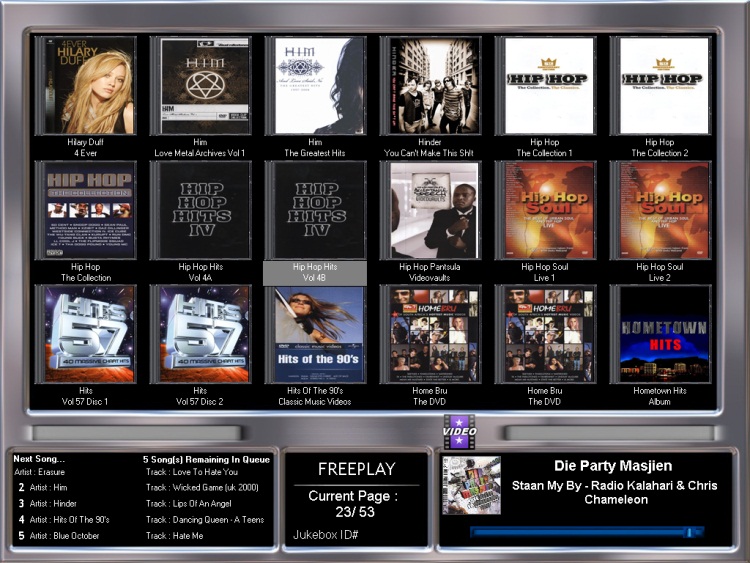Image resolution: width=750 pixels, height=563 pixels.
Task: Open Hip Hop The Collection 1 cover
Action: click(x=545, y=86)
